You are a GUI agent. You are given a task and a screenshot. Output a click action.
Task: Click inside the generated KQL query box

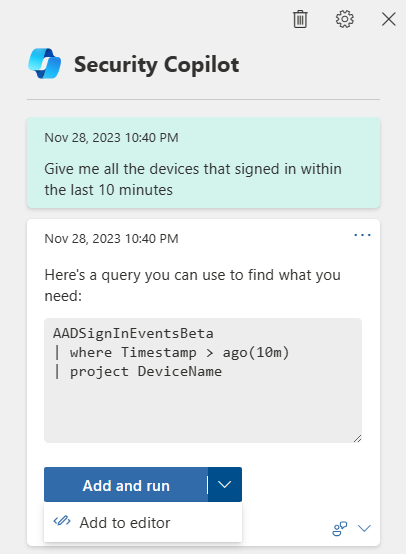coord(203,380)
